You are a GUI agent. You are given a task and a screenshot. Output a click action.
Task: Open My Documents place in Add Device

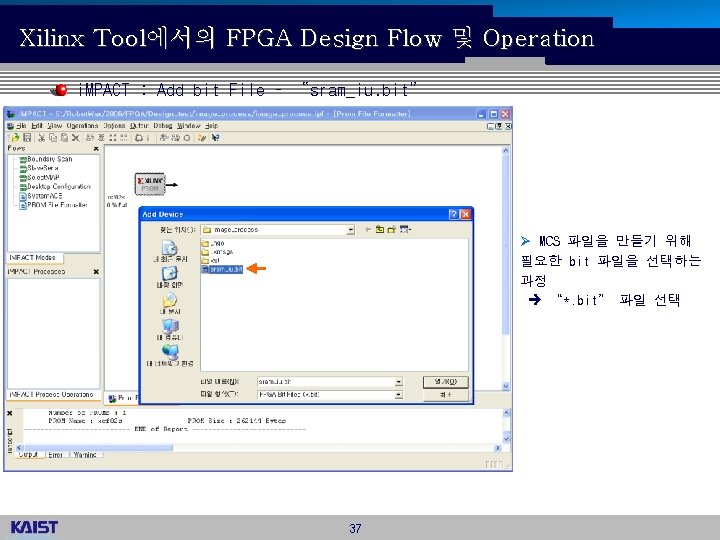170,304
